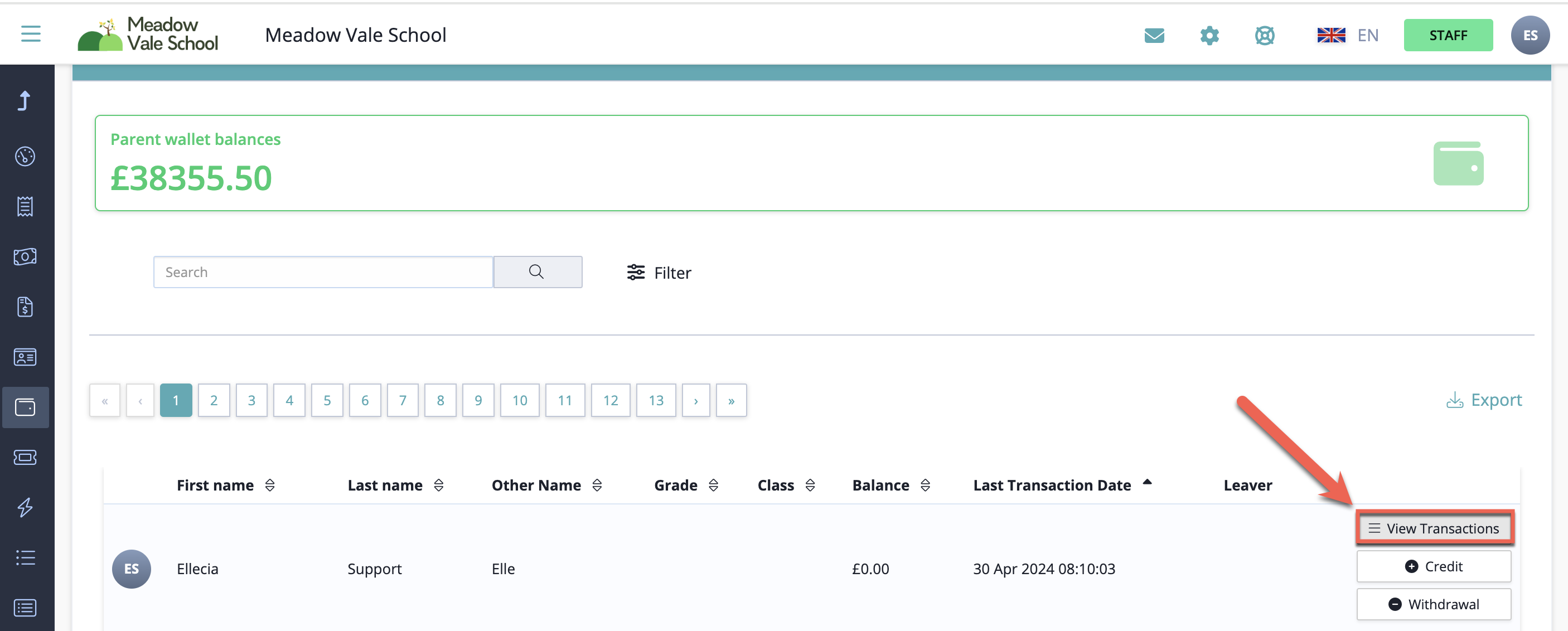Screen dimensions: 1568x631
Task: Click the Leaver column header
Action: point(1248,485)
